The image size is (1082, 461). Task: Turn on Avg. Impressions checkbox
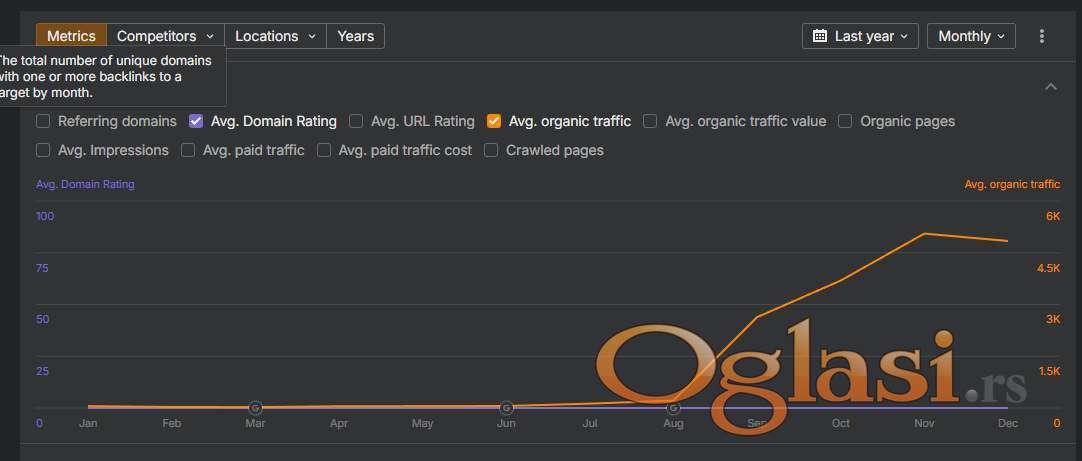[43, 150]
